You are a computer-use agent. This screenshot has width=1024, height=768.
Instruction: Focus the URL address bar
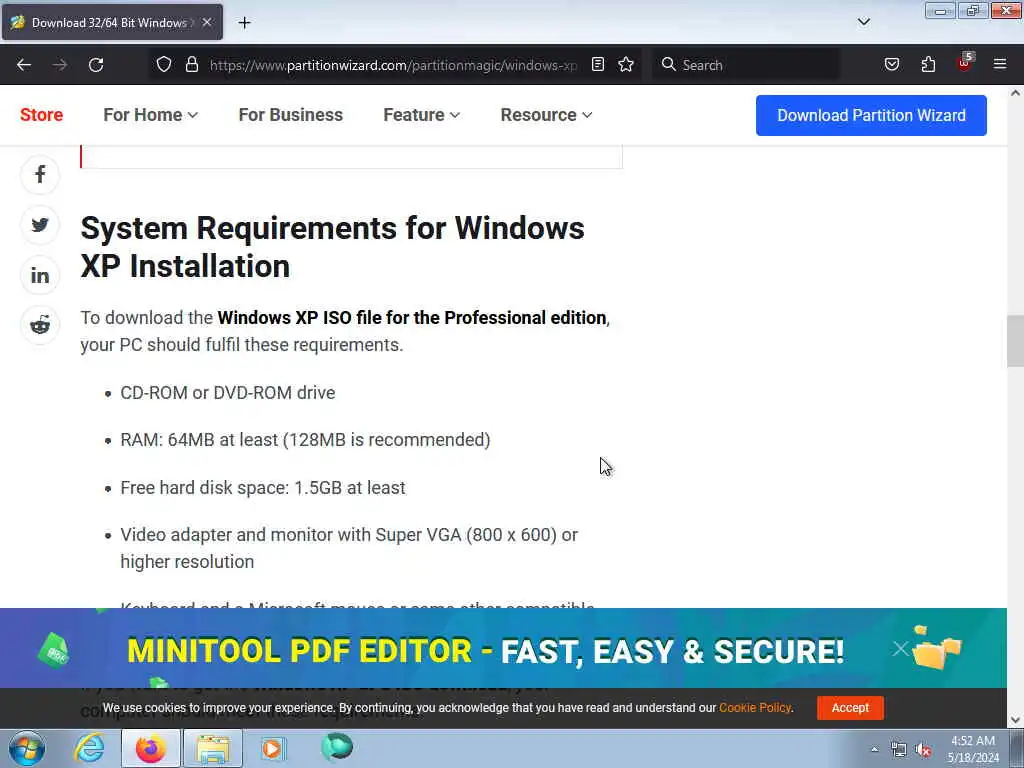[393, 65]
